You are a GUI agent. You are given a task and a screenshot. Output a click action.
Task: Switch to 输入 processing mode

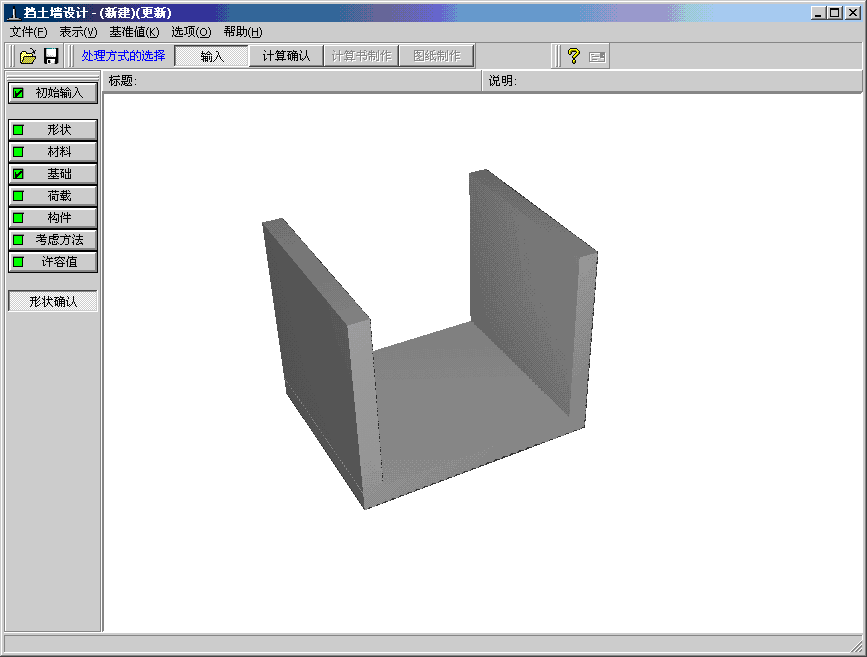211,56
